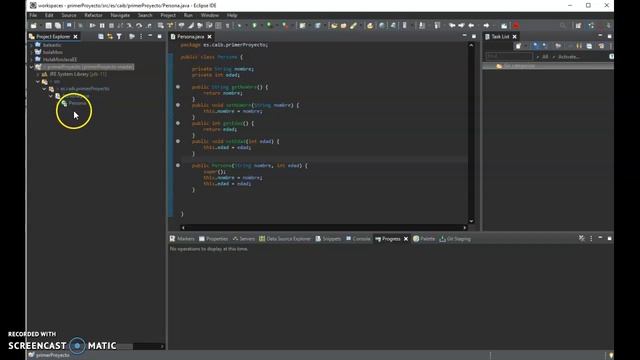640x360 pixels.
Task: Click the Back navigation arrow in toolbar
Action: coord(471,26)
